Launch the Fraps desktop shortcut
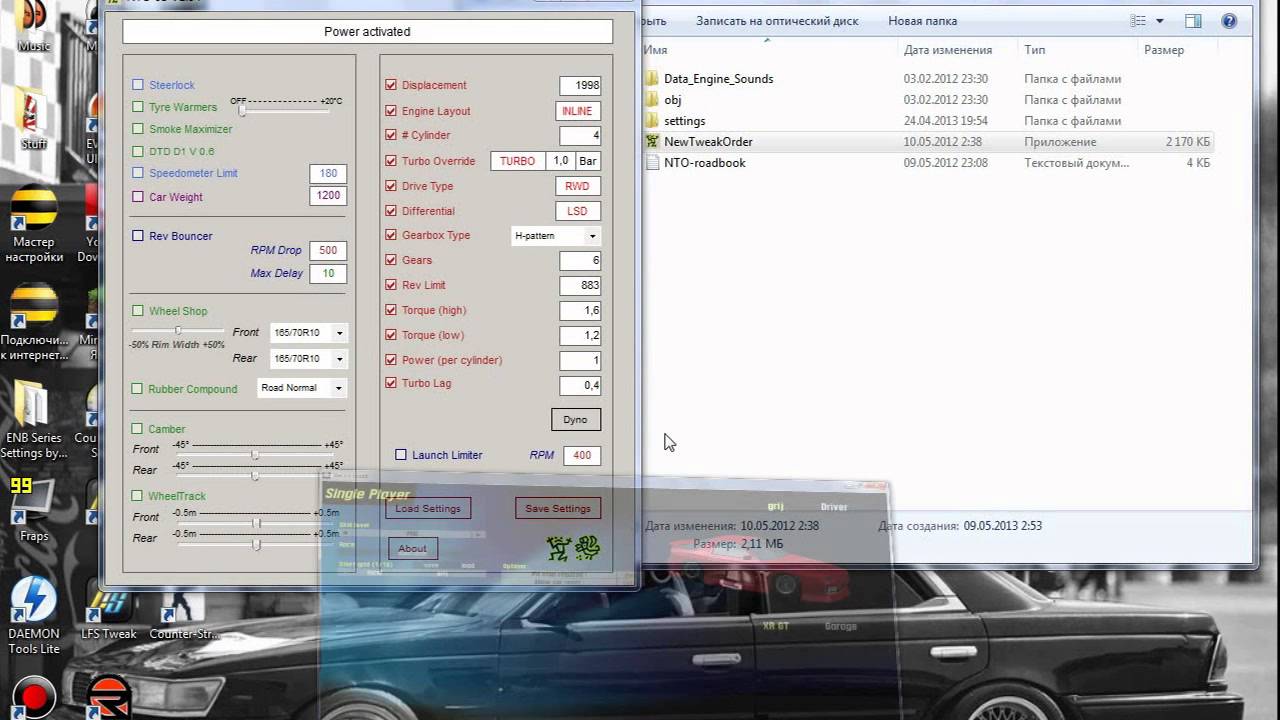The image size is (1280, 720). tap(33, 511)
